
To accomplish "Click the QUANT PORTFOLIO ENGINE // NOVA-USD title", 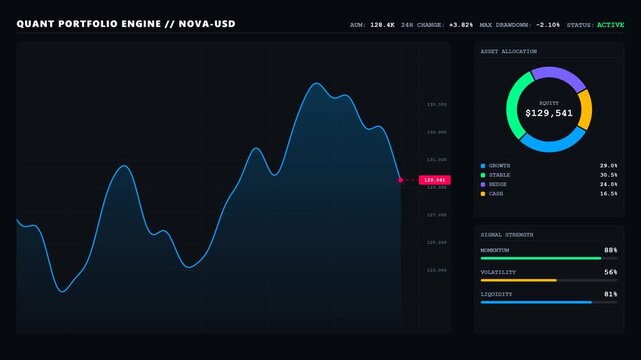I will point(126,24).
